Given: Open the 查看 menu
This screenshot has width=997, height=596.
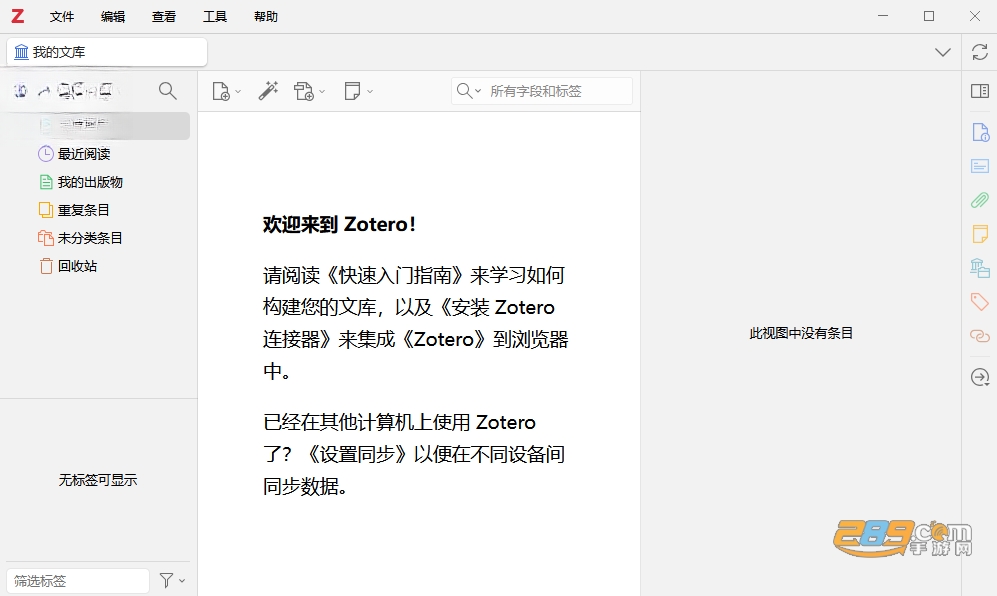Looking at the screenshot, I should tap(163, 17).
